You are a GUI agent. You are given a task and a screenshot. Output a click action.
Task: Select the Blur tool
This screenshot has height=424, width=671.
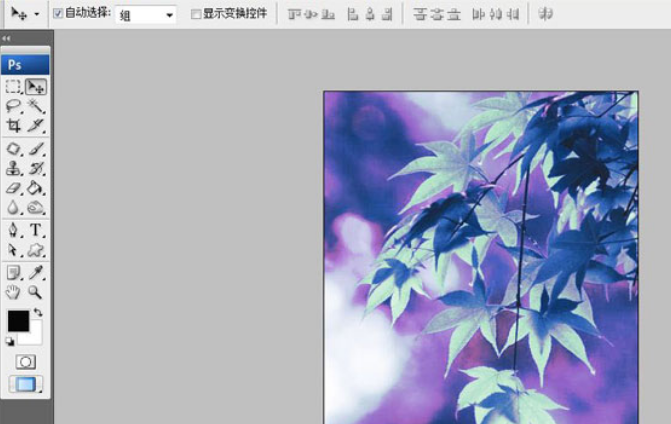(x=13, y=208)
